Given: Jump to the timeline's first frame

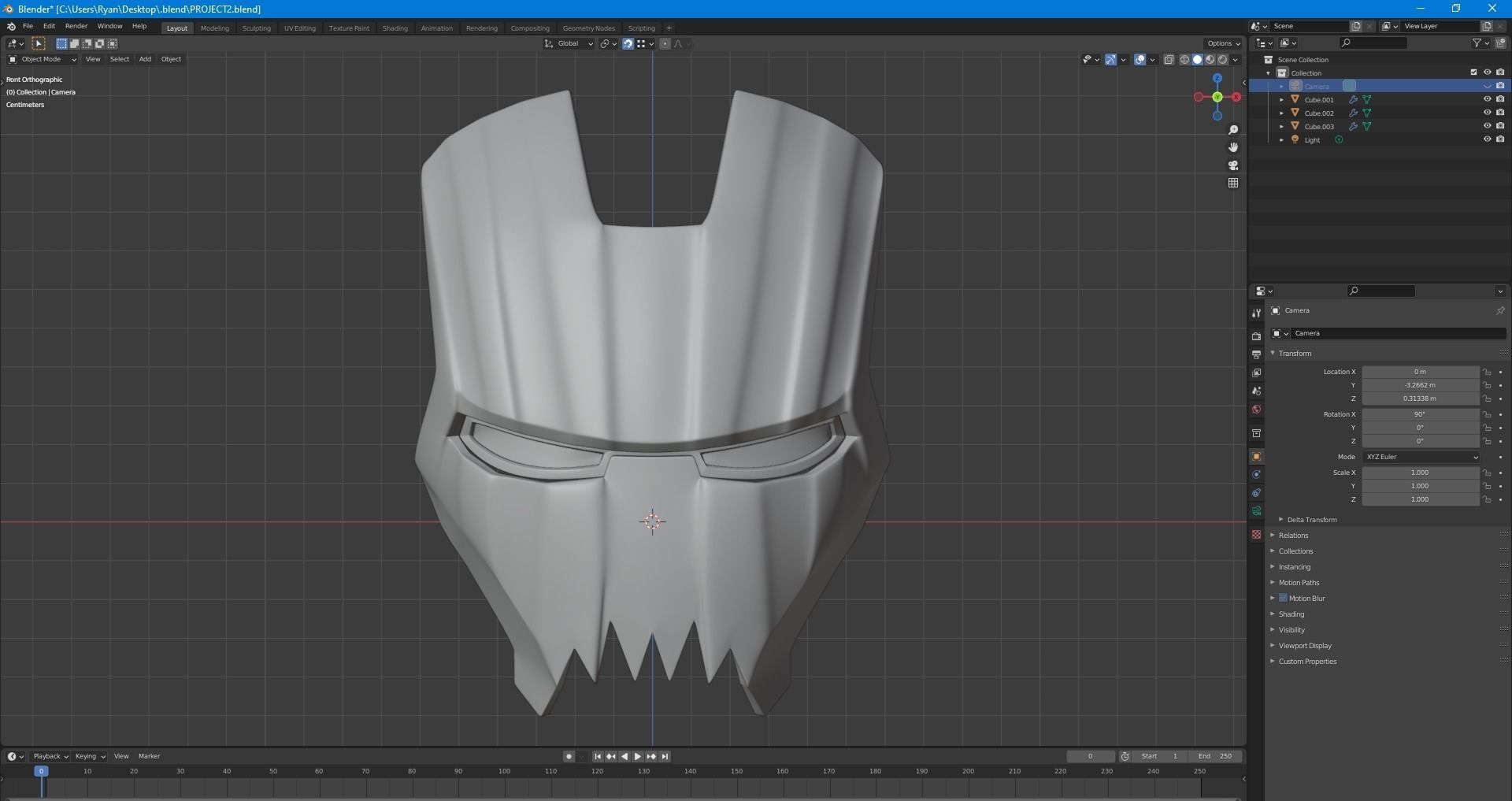Looking at the screenshot, I should tap(598, 756).
